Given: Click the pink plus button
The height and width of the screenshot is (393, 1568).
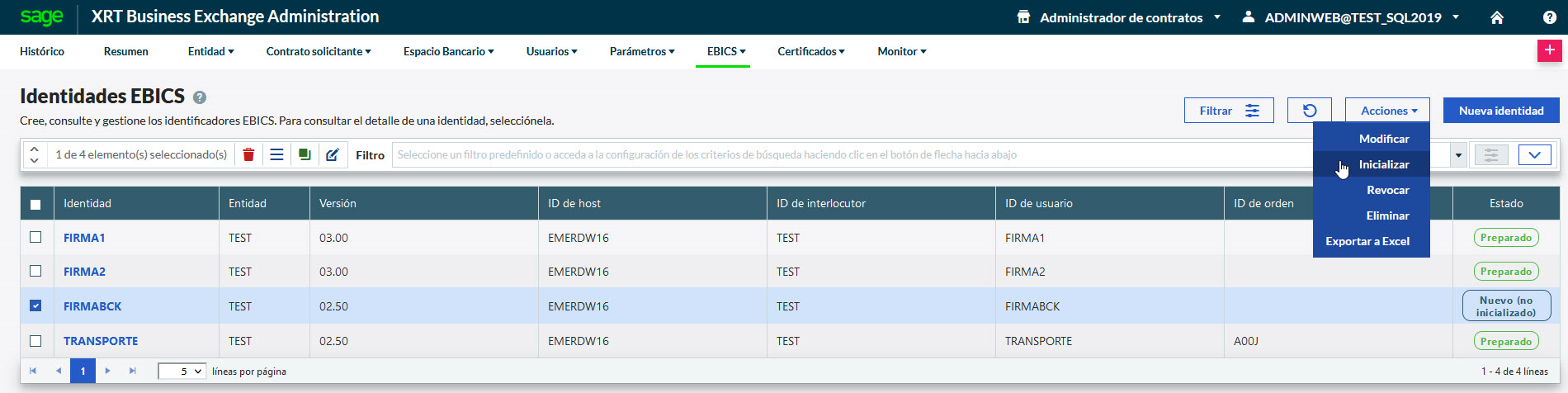Looking at the screenshot, I should [1549, 50].
